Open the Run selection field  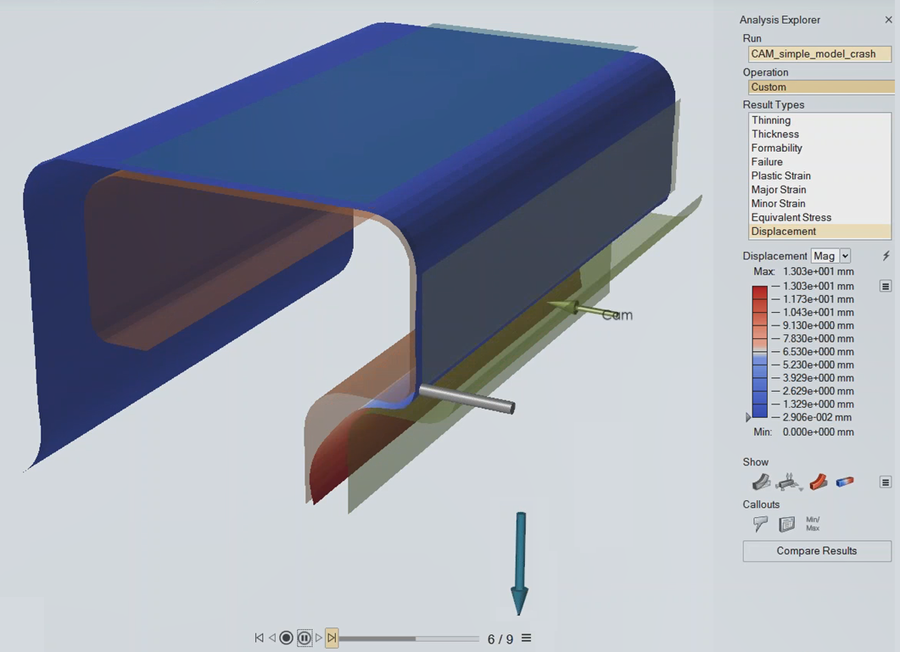tap(819, 54)
